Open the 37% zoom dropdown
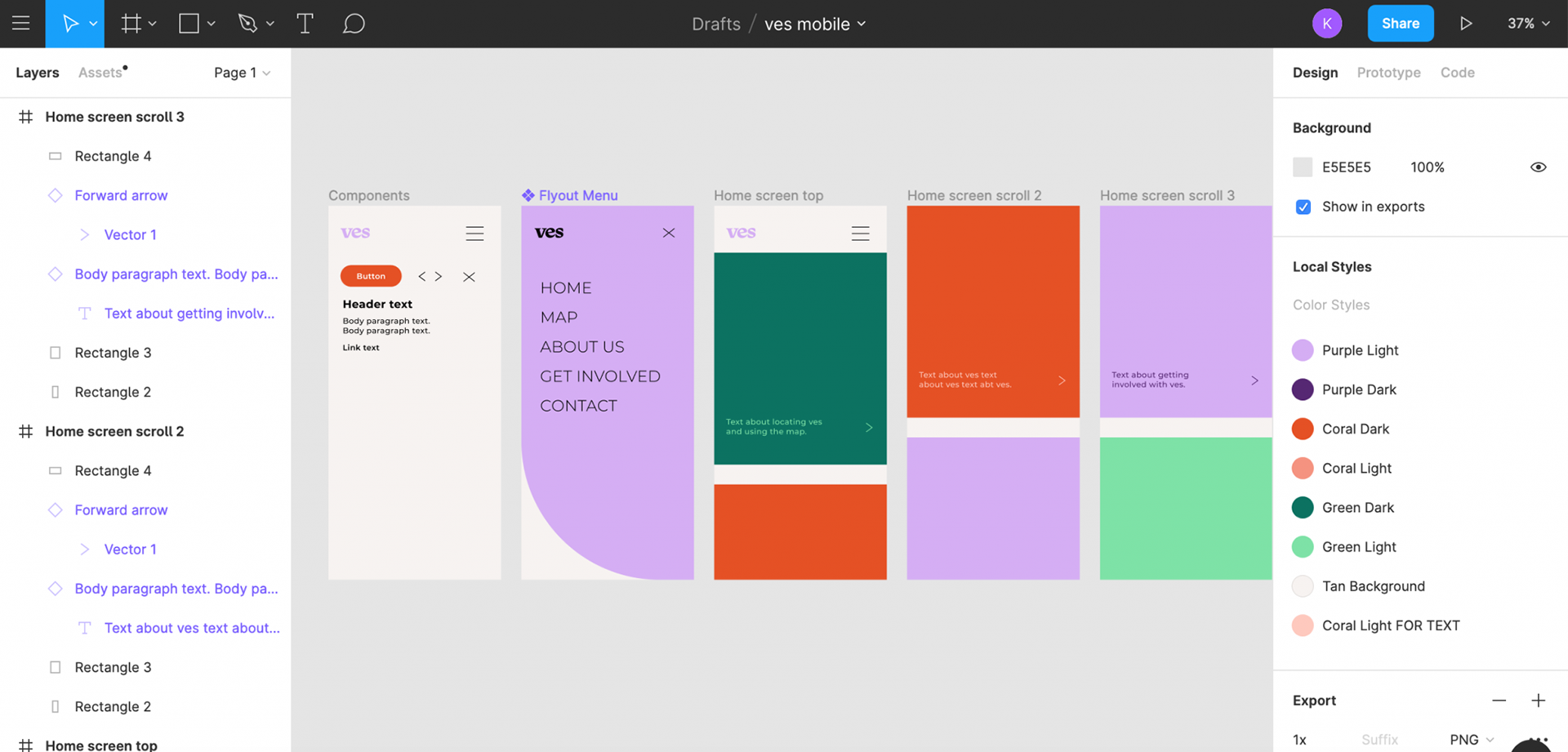This screenshot has height=752, width=1568. [x=1528, y=24]
